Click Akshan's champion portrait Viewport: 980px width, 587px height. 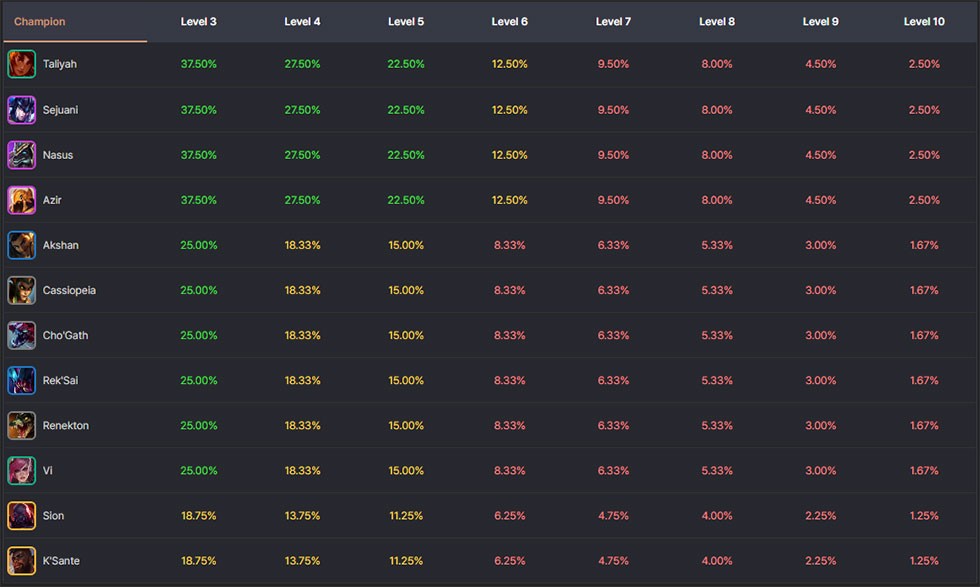21,245
